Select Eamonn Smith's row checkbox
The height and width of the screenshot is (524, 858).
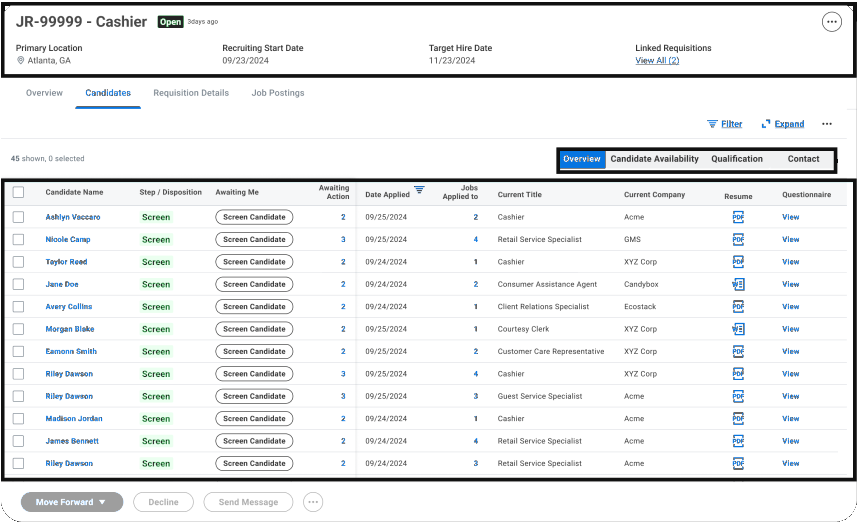pyautogui.click(x=19, y=352)
